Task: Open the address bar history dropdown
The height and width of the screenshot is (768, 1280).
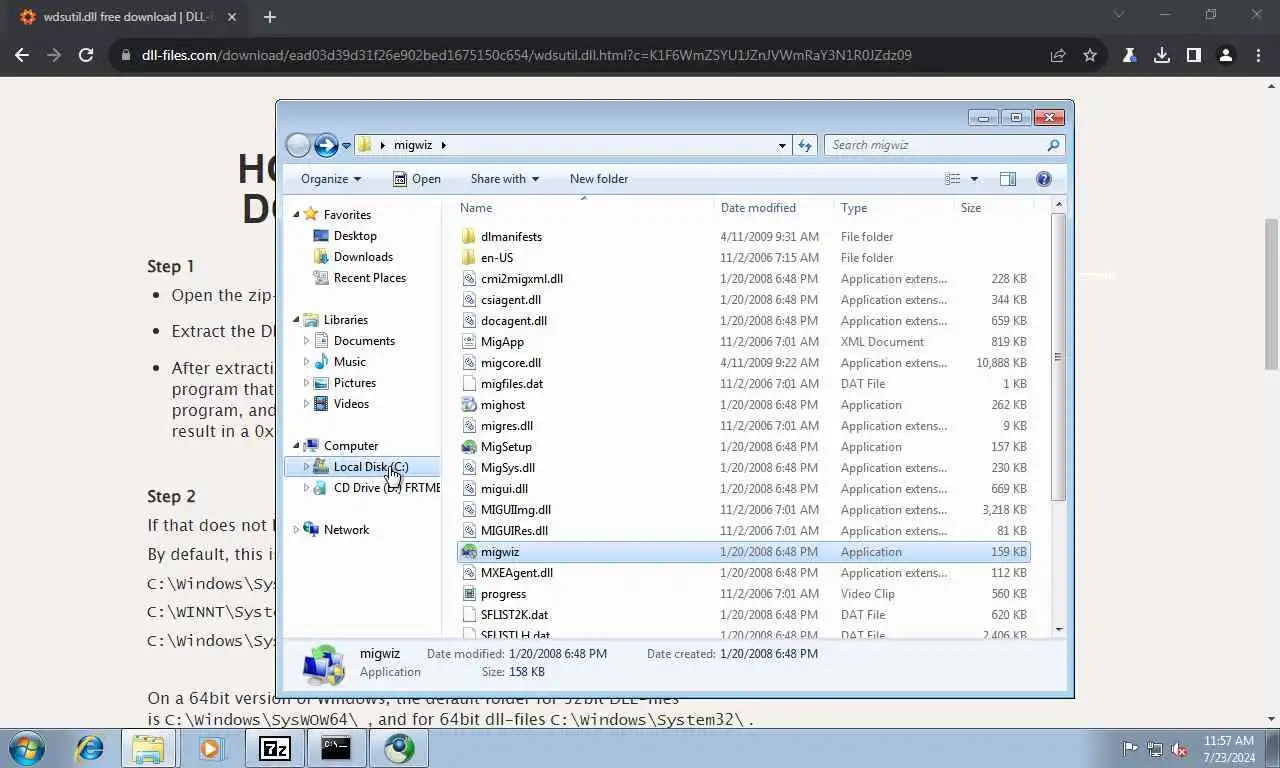Action: click(782, 146)
